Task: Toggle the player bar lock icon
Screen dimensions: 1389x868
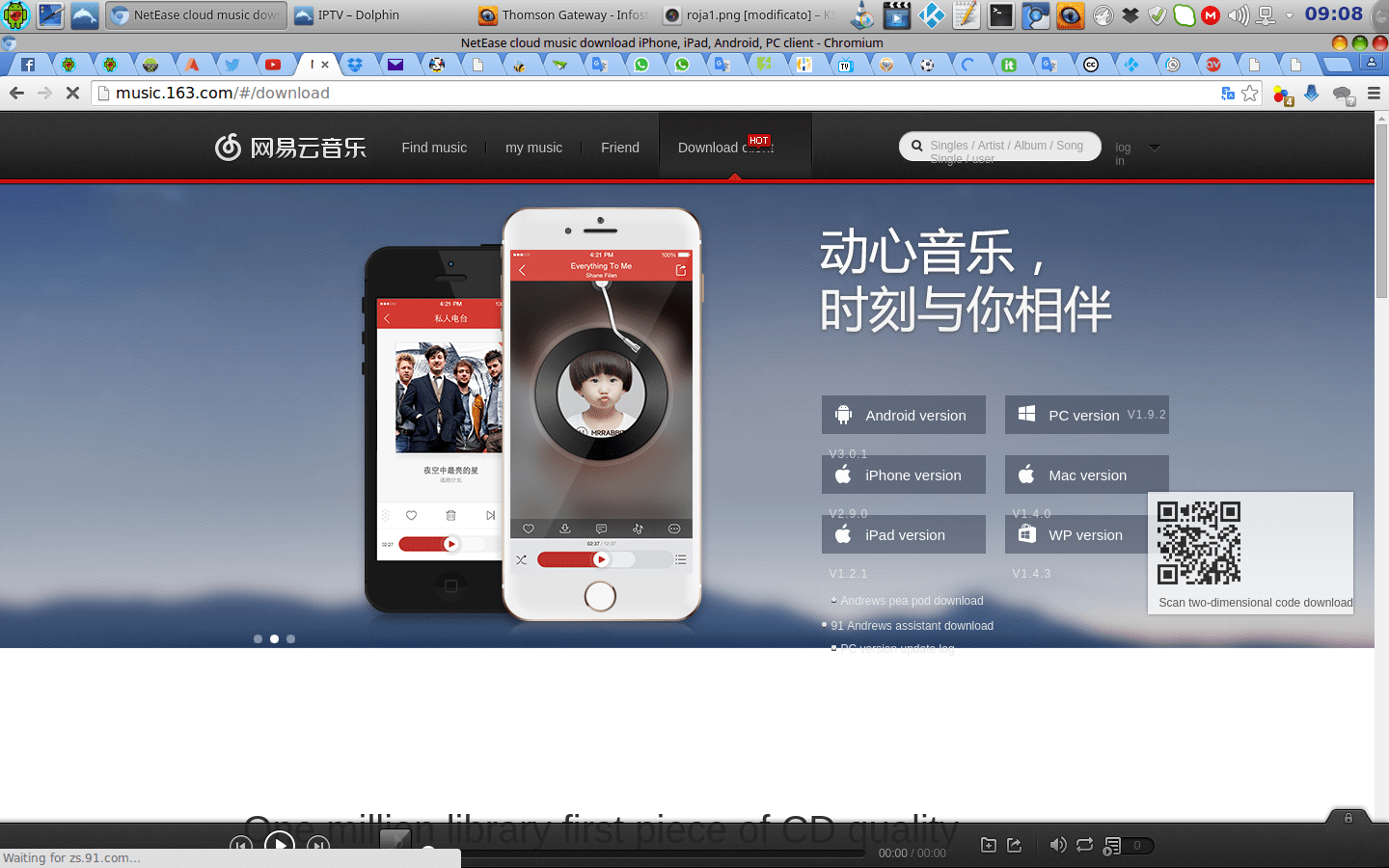Action: click(1348, 818)
